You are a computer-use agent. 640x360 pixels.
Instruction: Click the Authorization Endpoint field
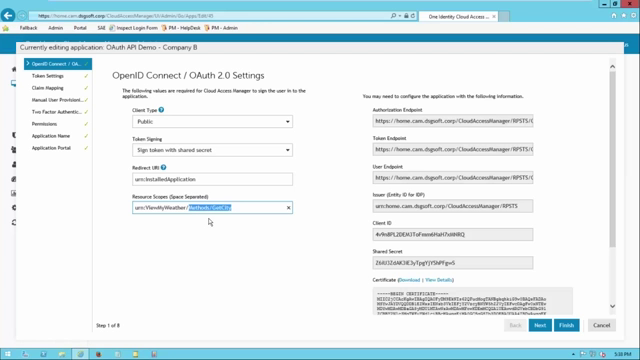pos(453,121)
